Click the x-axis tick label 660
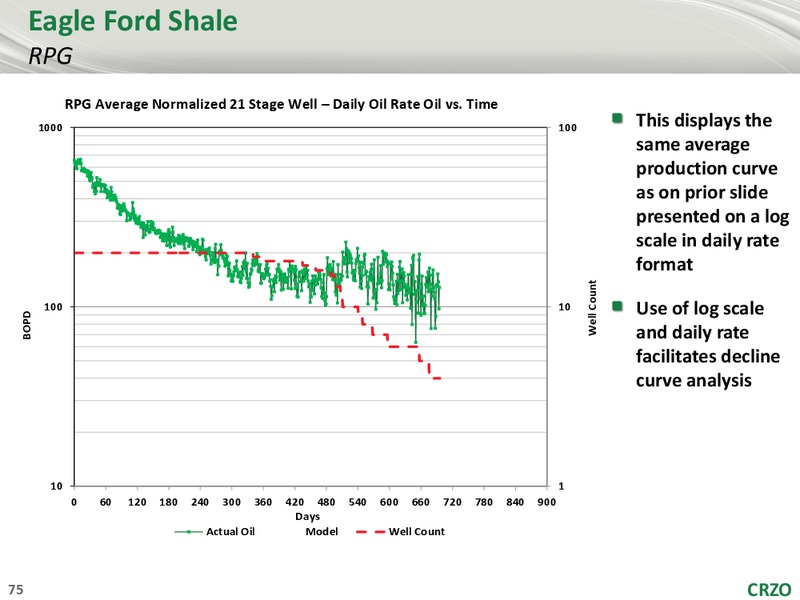800x600 pixels. [421, 502]
